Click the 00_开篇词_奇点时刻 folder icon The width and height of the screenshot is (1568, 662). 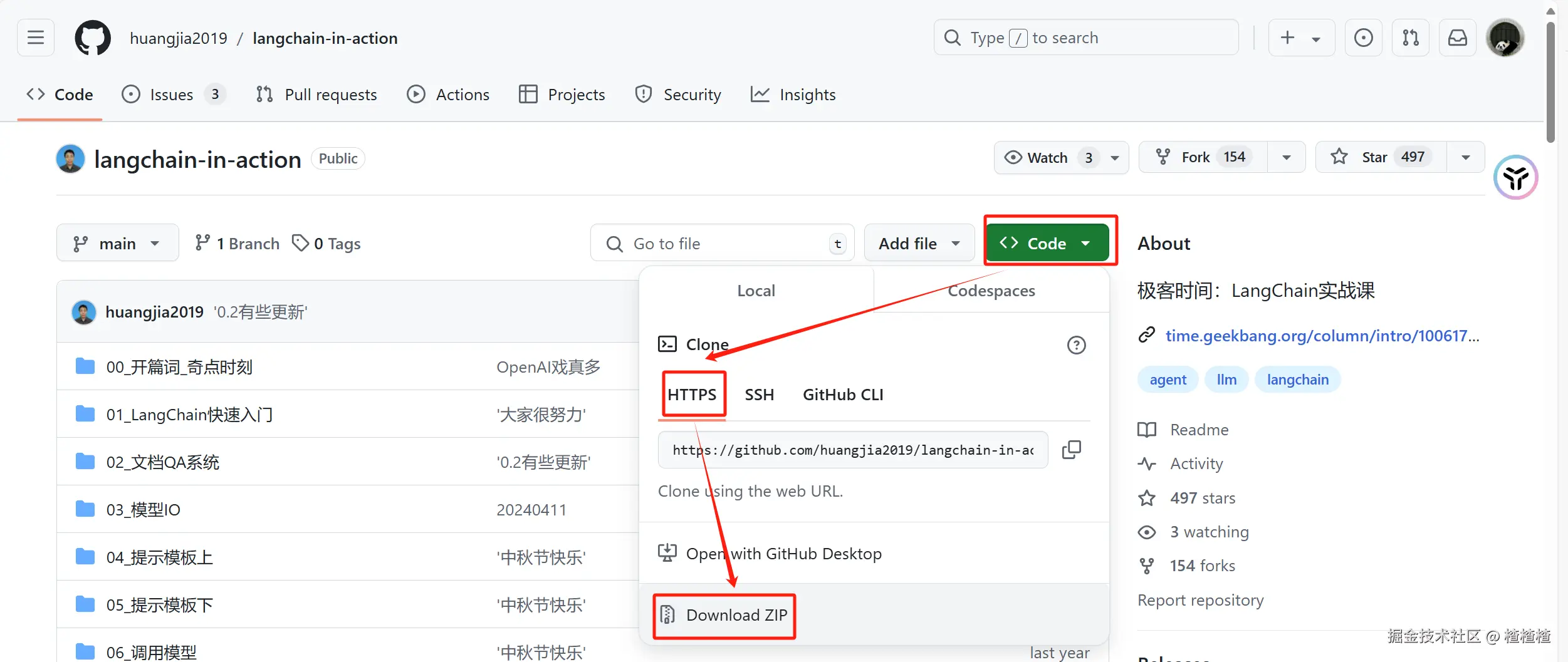pyautogui.click(x=85, y=366)
